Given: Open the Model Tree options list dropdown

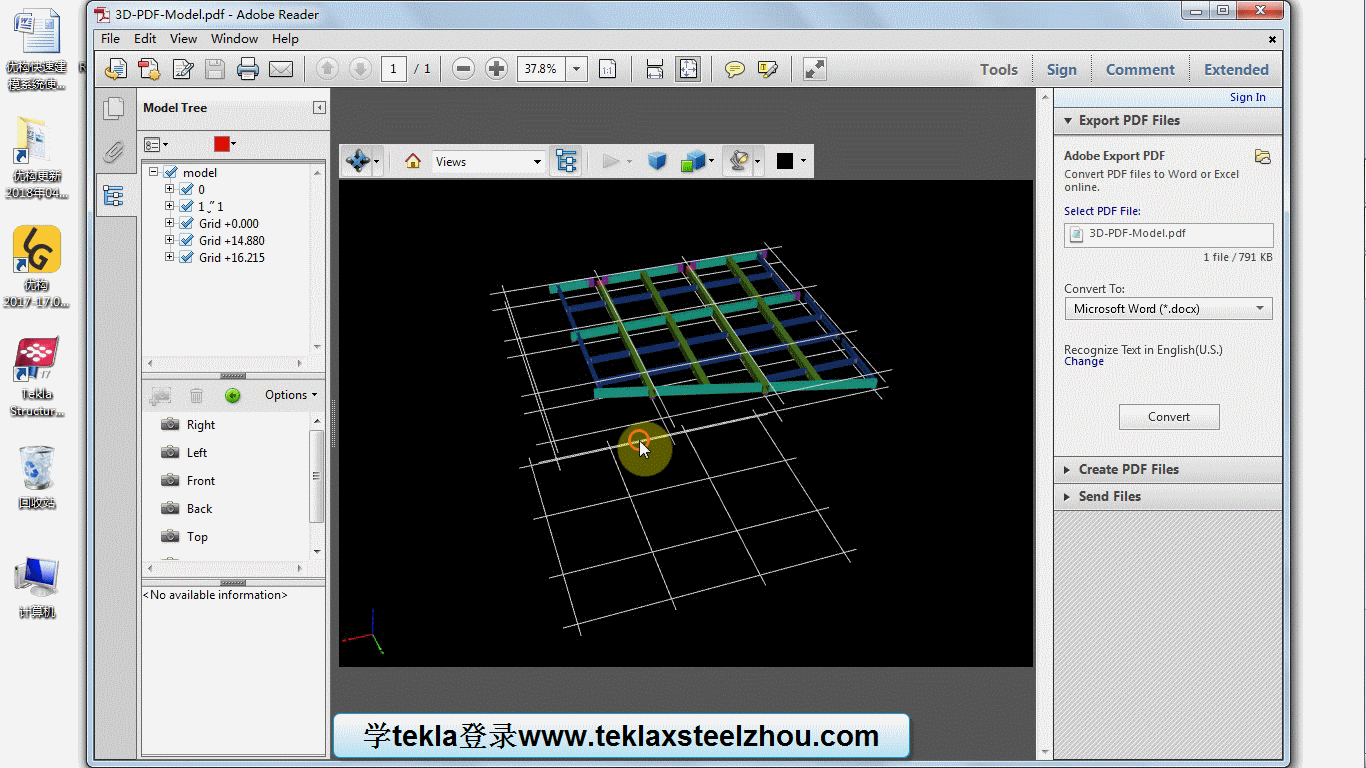Looking at the screenshot, I should coord(156,144).
